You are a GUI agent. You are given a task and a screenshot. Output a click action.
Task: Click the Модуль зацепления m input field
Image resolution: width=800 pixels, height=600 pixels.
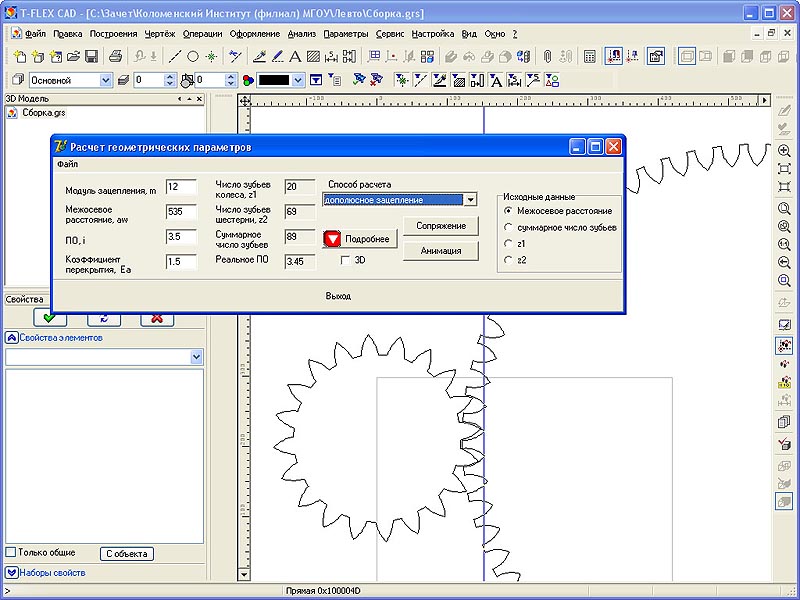coord(181,187)
